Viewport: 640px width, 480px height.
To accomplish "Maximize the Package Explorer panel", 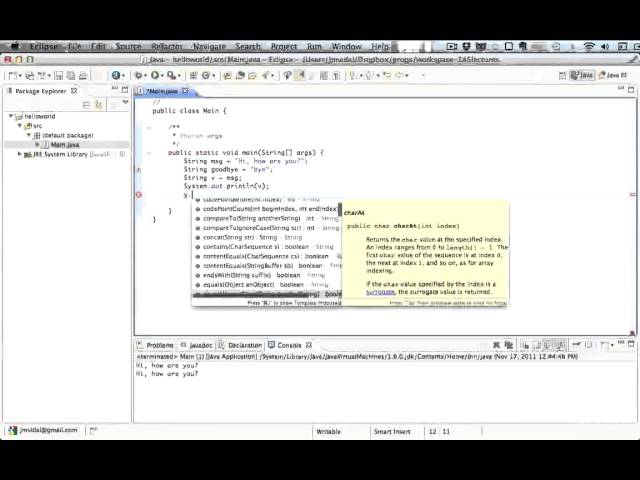I will pyautogui.click(x=125, y=90).
